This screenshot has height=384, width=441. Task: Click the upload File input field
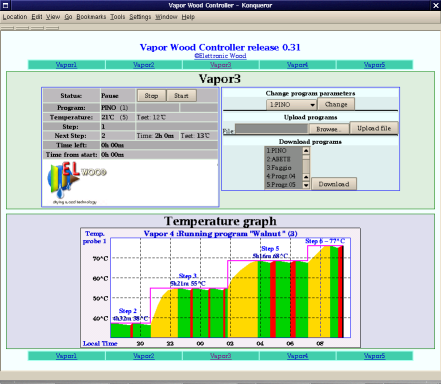(x=271, y=129)
